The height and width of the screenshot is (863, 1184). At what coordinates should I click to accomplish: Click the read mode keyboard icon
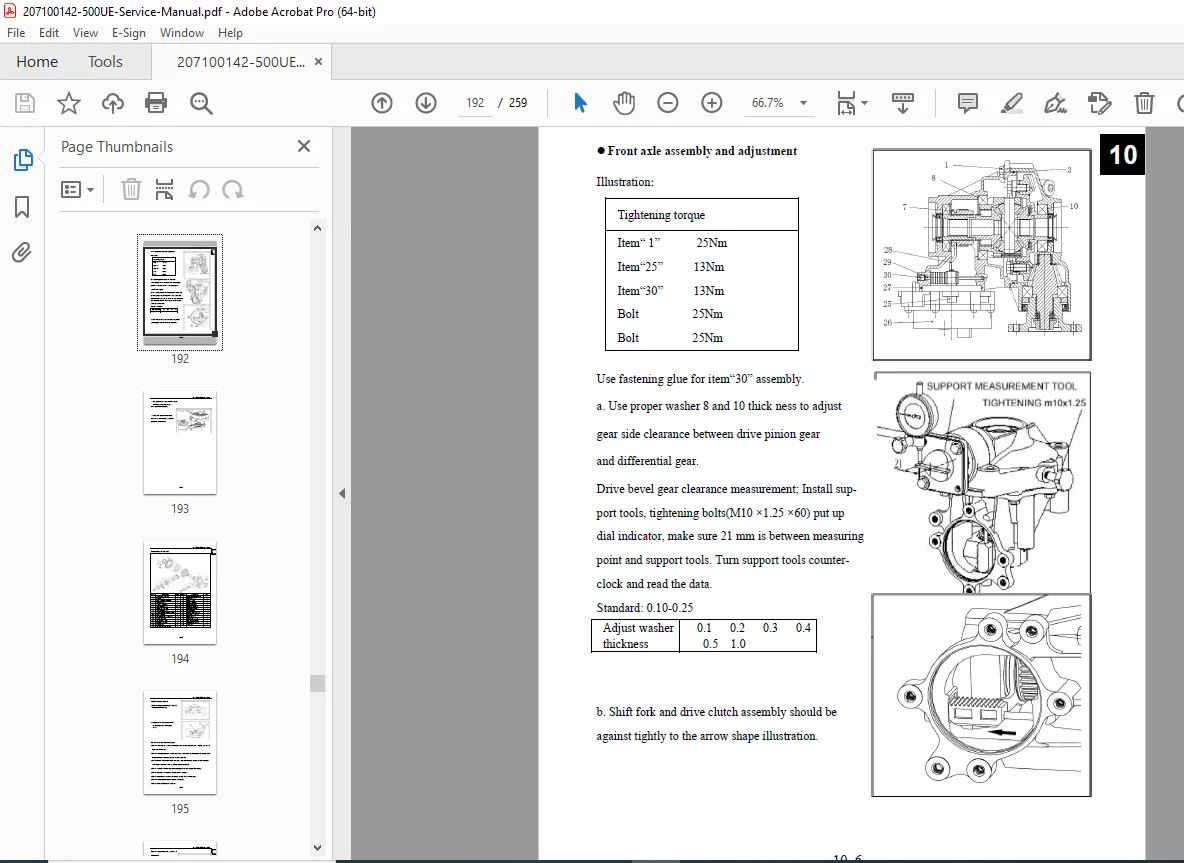[902, 103]
